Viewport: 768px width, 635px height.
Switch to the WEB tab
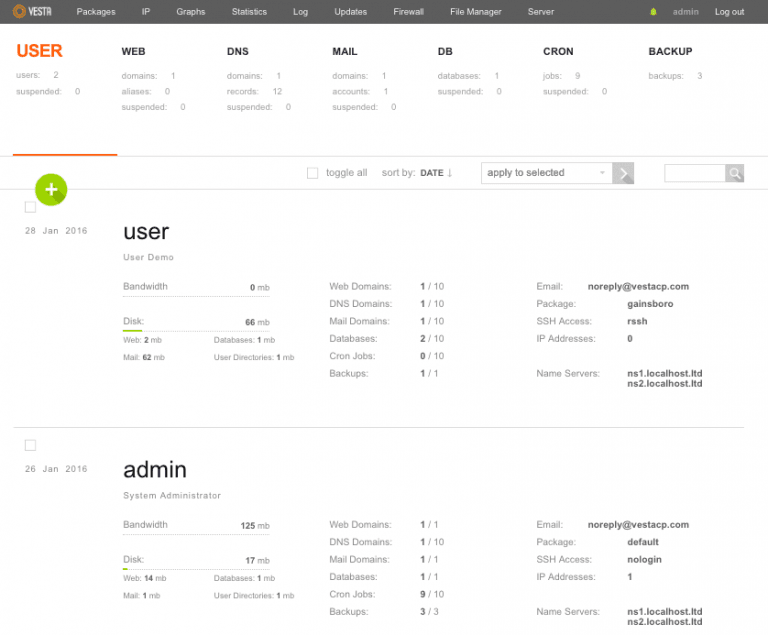tap(133, 51)
